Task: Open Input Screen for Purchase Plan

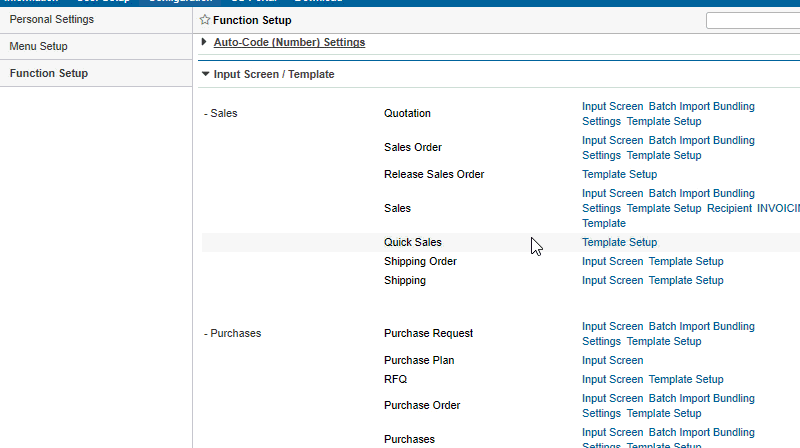Action: point(612,360)
